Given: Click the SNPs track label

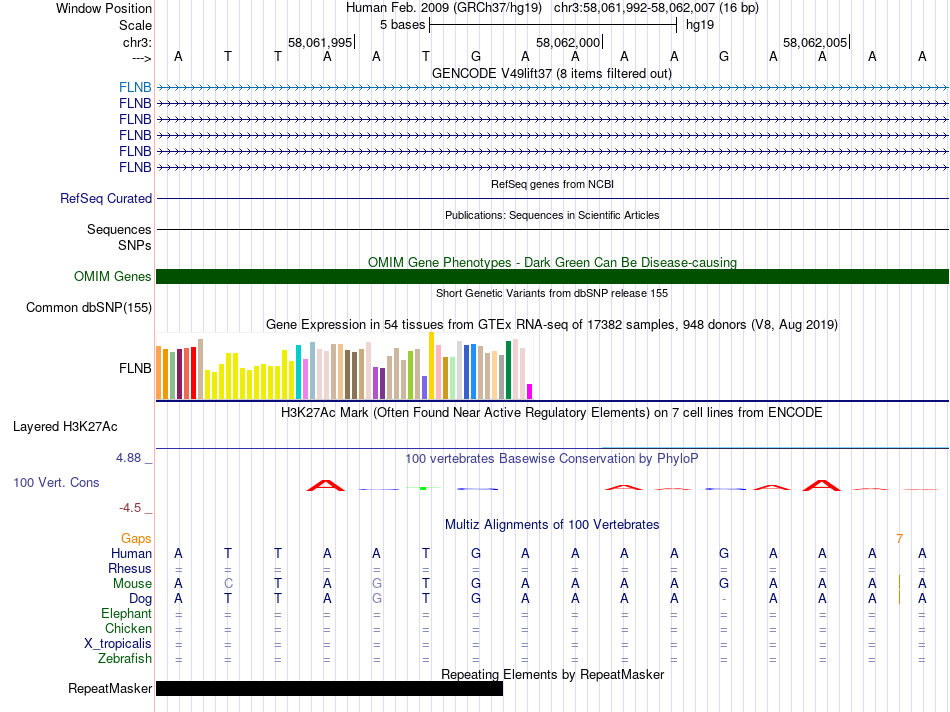Looking at the screenshot, I should (135, 245).
